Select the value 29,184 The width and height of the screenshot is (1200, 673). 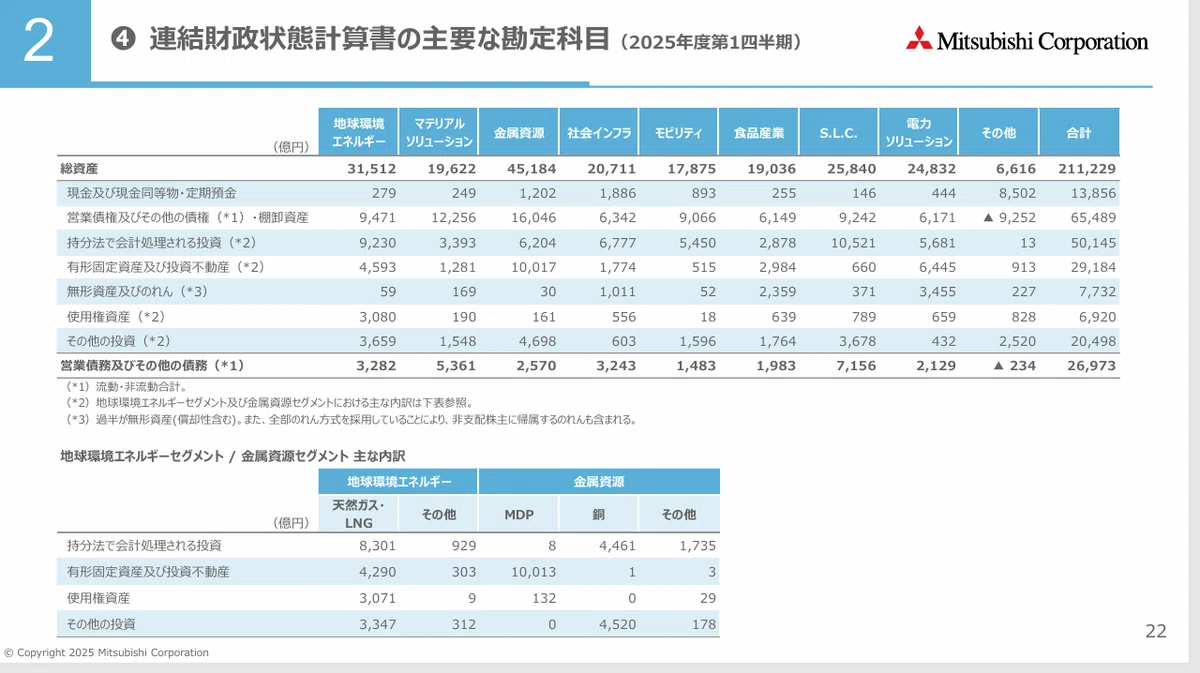1092,267
